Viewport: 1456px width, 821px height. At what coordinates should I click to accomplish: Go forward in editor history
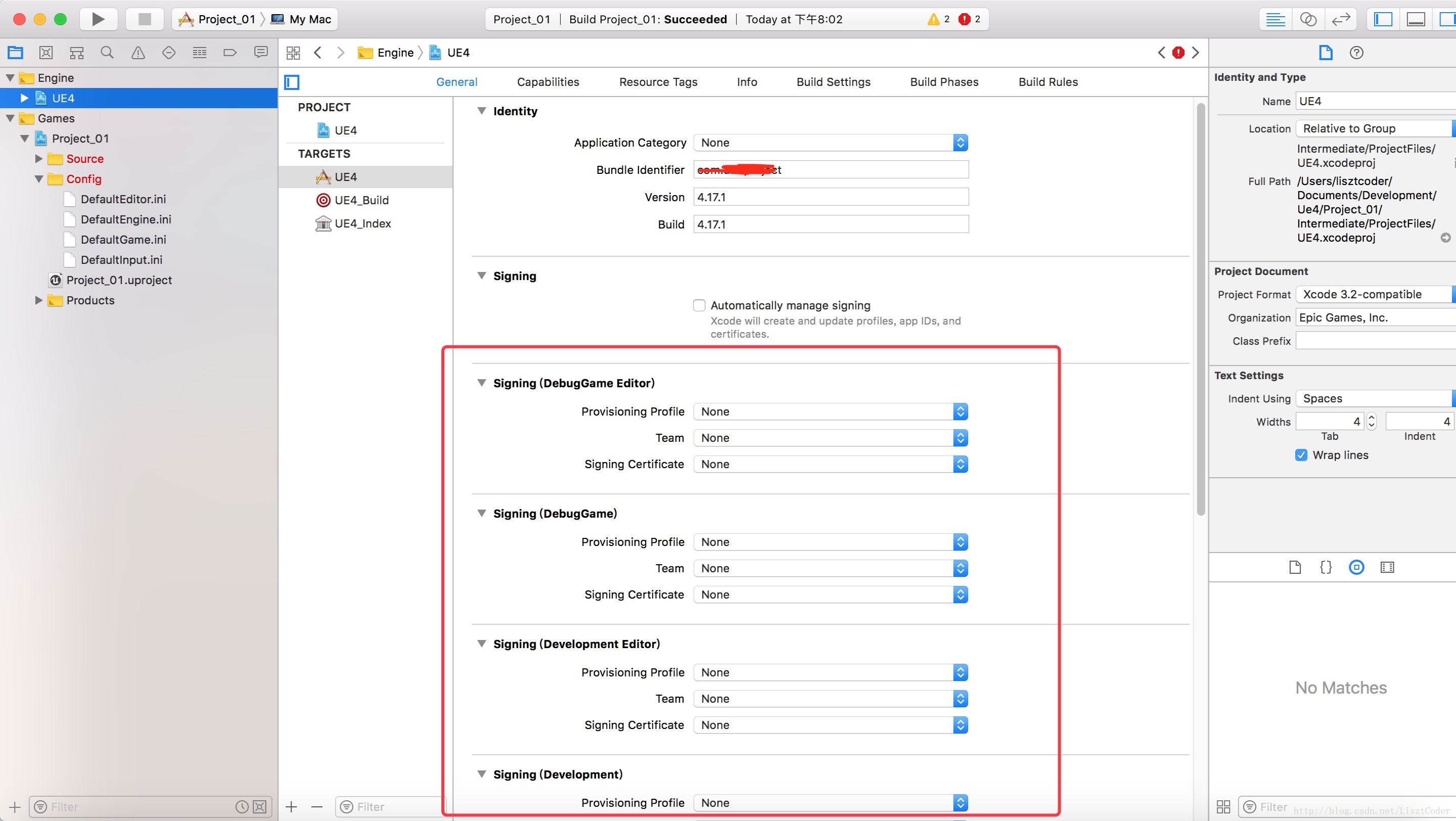[340, 53]
